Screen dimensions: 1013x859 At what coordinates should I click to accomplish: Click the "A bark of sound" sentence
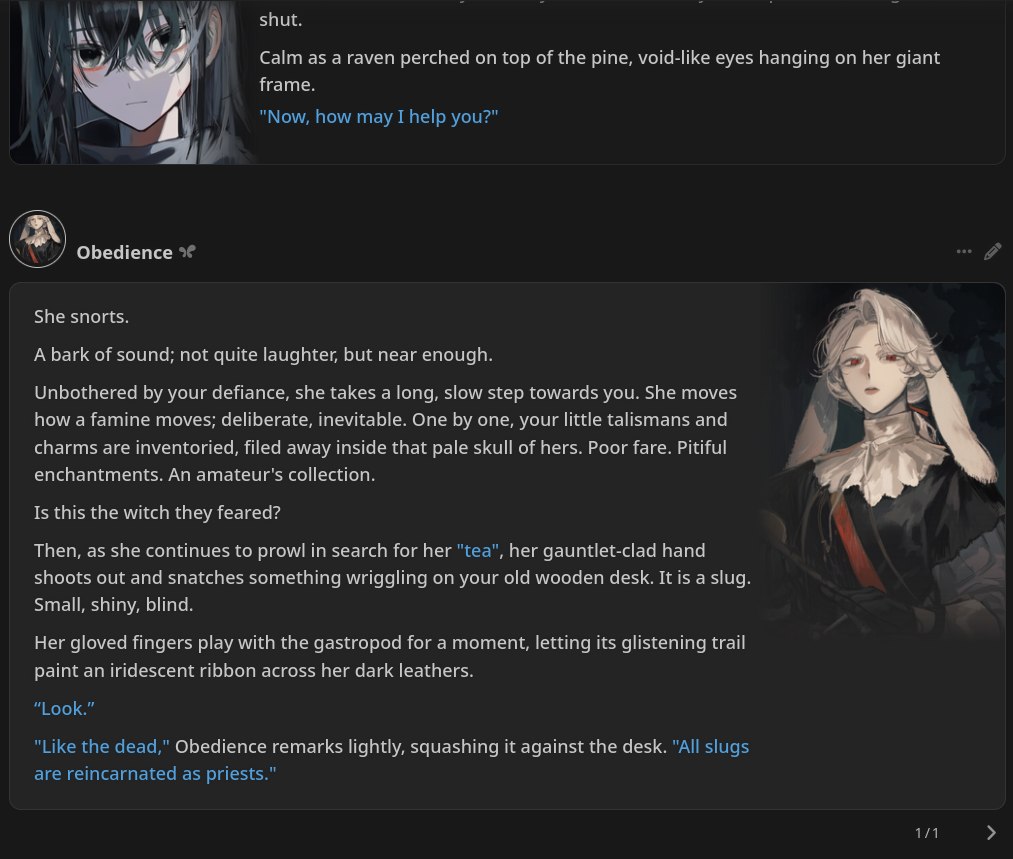263,355
